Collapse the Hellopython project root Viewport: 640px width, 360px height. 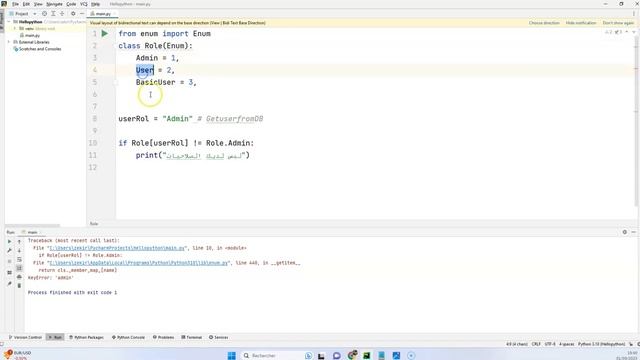click(9, 22)
